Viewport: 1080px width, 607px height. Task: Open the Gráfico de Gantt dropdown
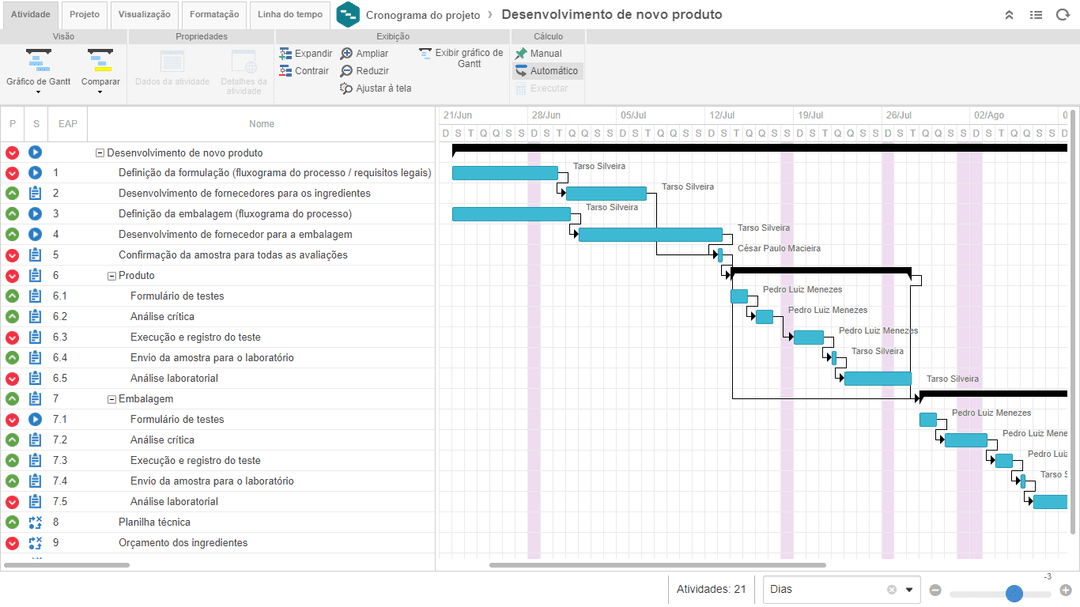pyautogui.click(x=38, y=92)
